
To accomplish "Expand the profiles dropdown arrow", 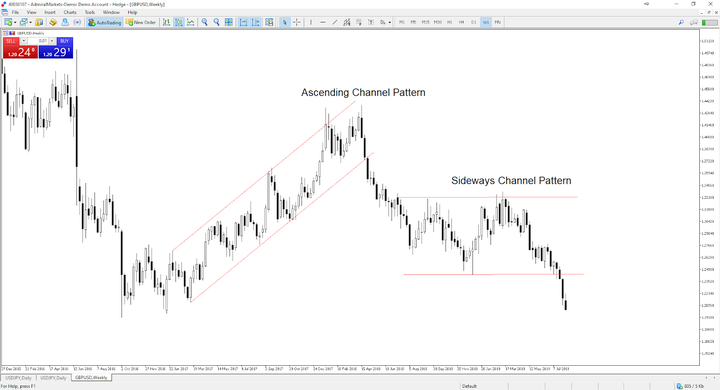I will pyautogui.click(x=31, y=22).
